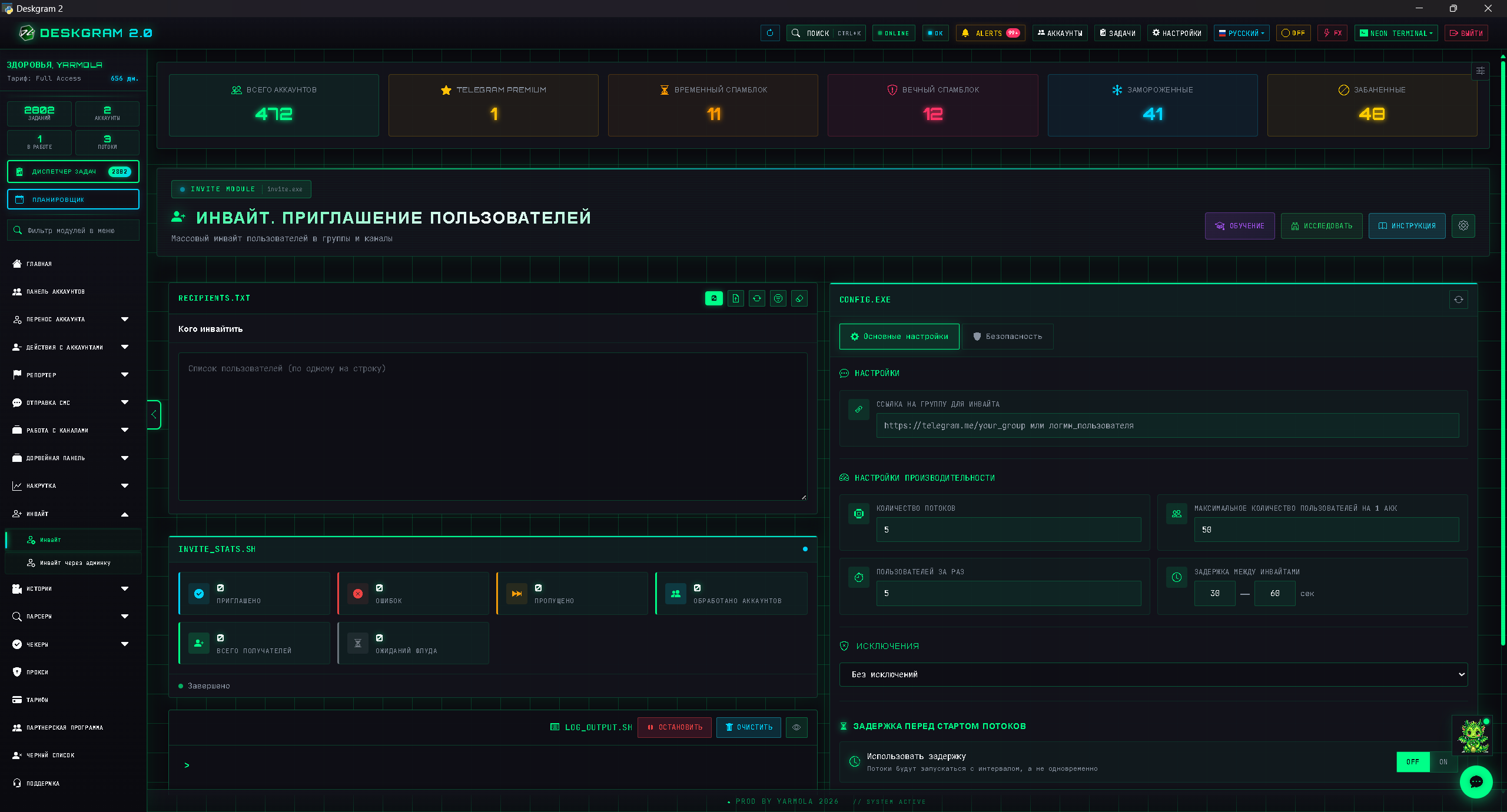Click the Очистить log button
Screen dimensions: 1507x812
tap(749, 727)
